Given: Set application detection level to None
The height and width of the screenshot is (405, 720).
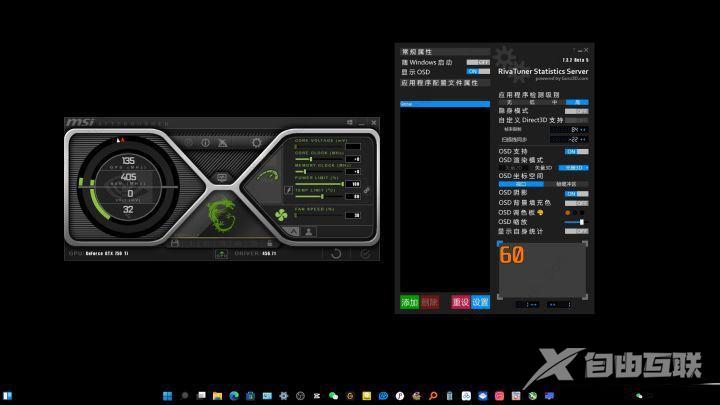Looking at the screenshot, I should [x=510, y=102].
